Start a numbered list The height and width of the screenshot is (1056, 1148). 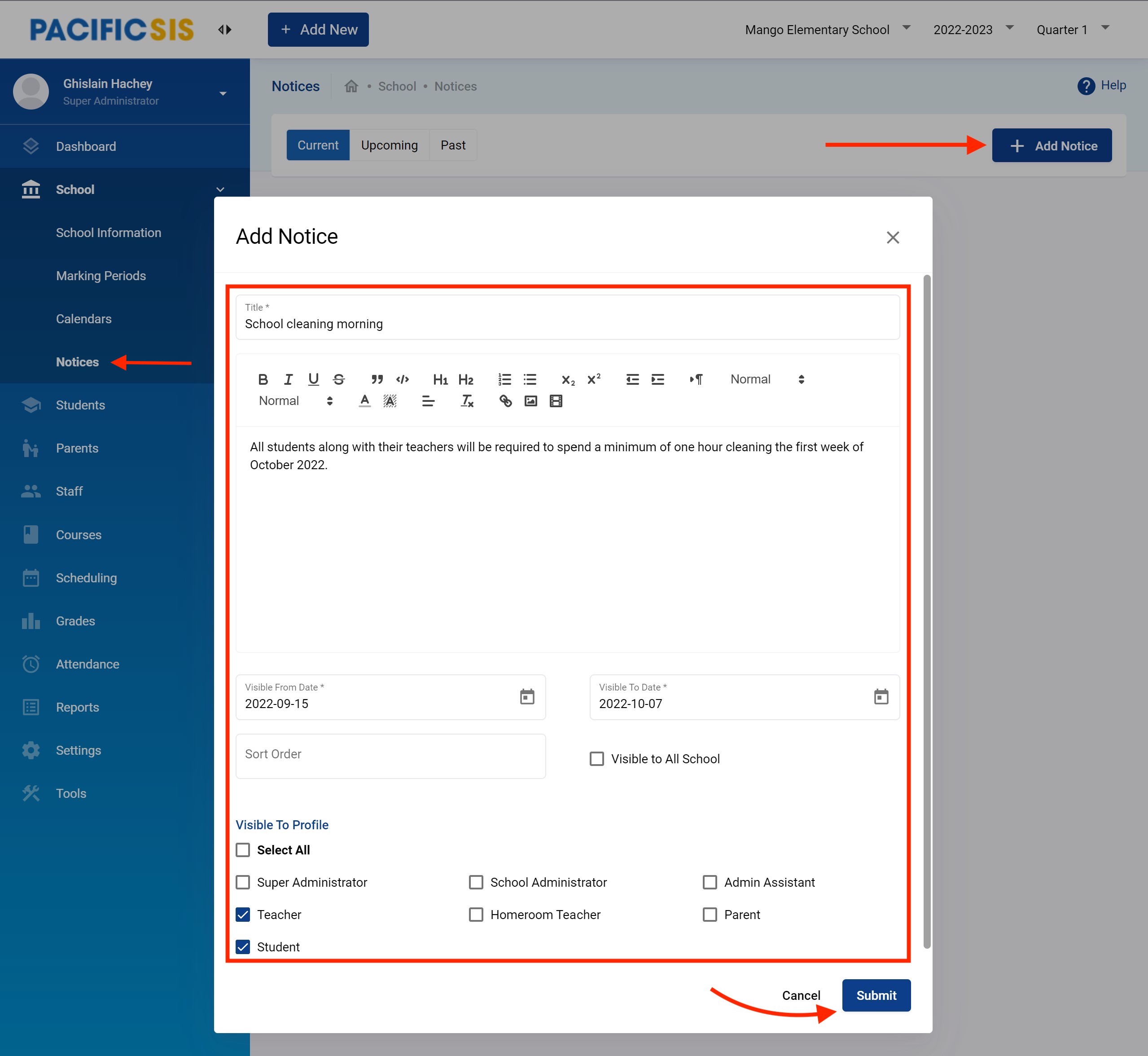coord(504,379)
